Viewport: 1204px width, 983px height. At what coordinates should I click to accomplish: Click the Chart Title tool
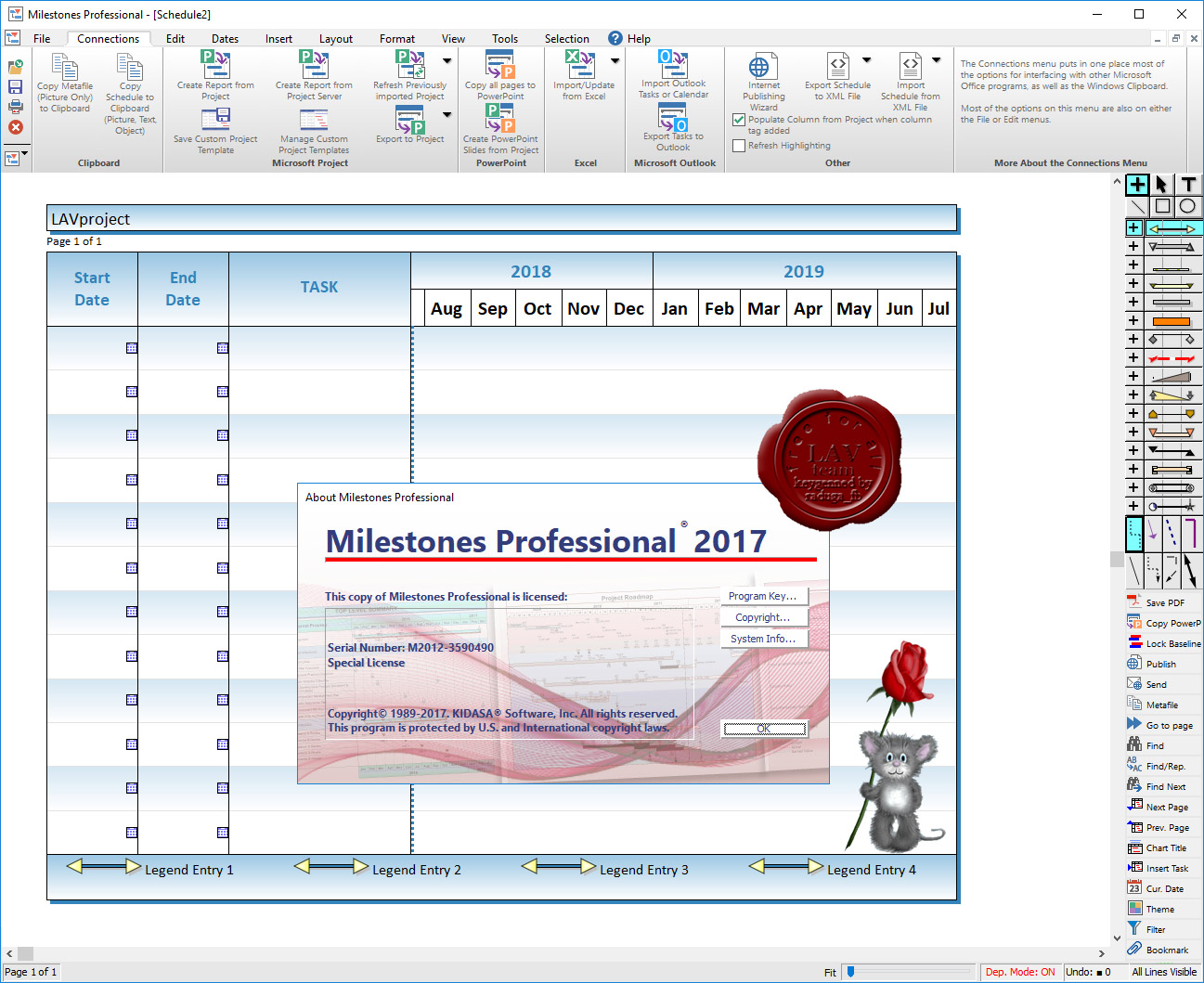[1163, 847]
